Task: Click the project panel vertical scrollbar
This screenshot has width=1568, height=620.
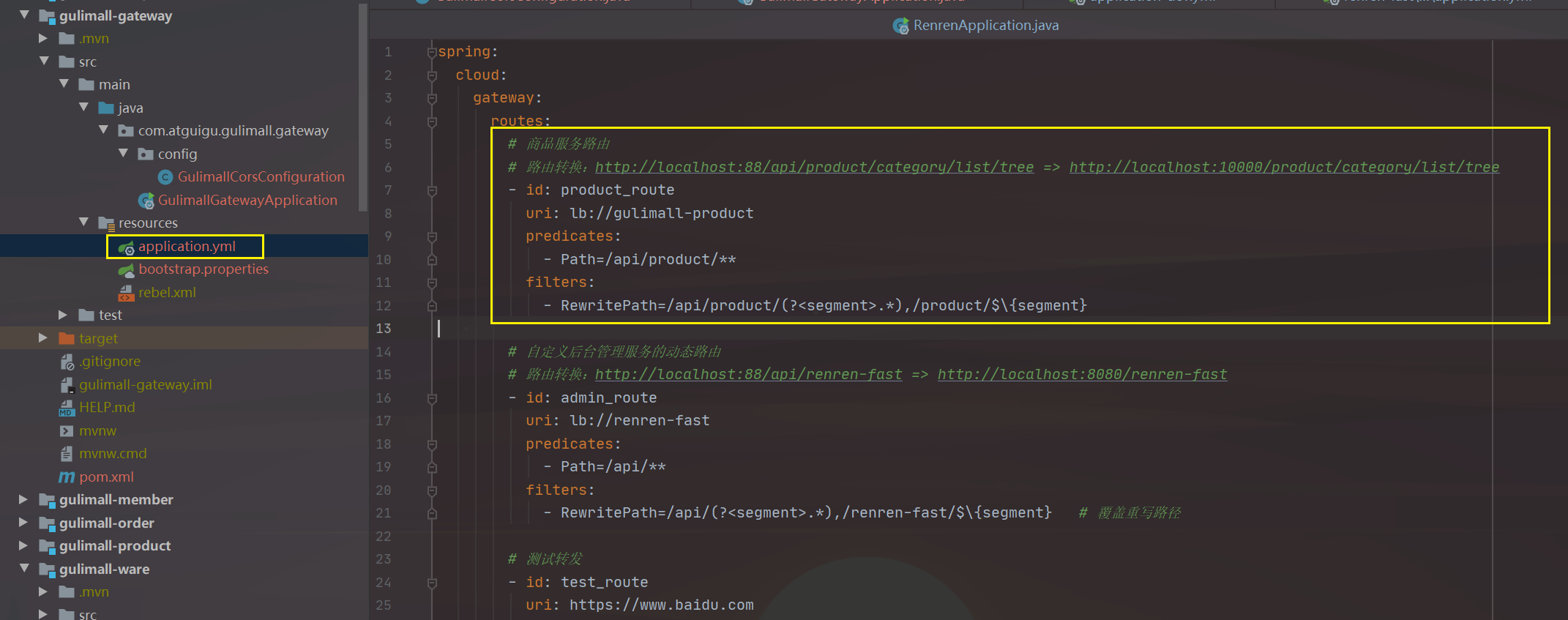Action: [363, 106]
